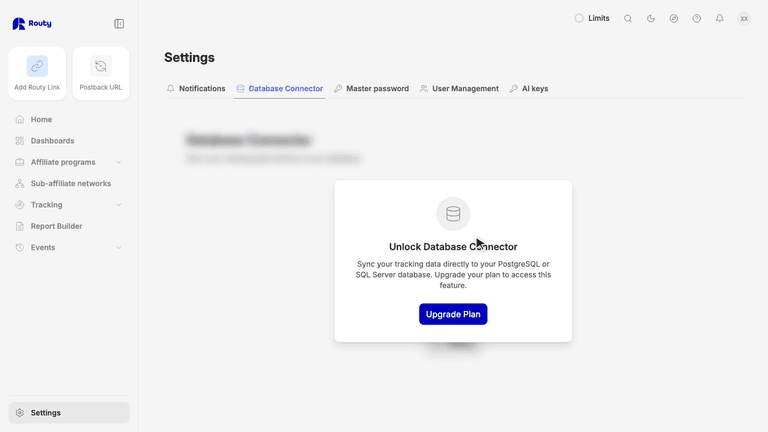Click the Add Routy Link card
Image resolution: width=768 pixels, height=432 pixels.
coord(37,73)
